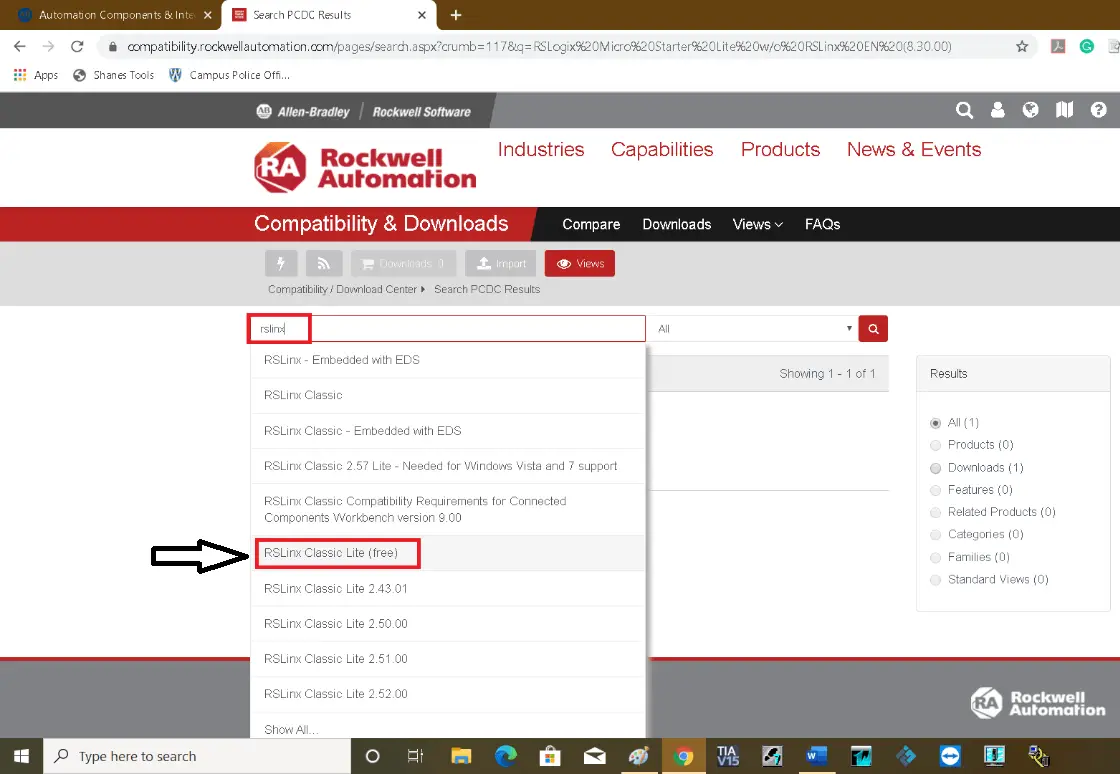Image resolution: width=1120 pixels, height=774 pixels.
Task: Select the Features (0) radio button
Action: click(935, 491)
